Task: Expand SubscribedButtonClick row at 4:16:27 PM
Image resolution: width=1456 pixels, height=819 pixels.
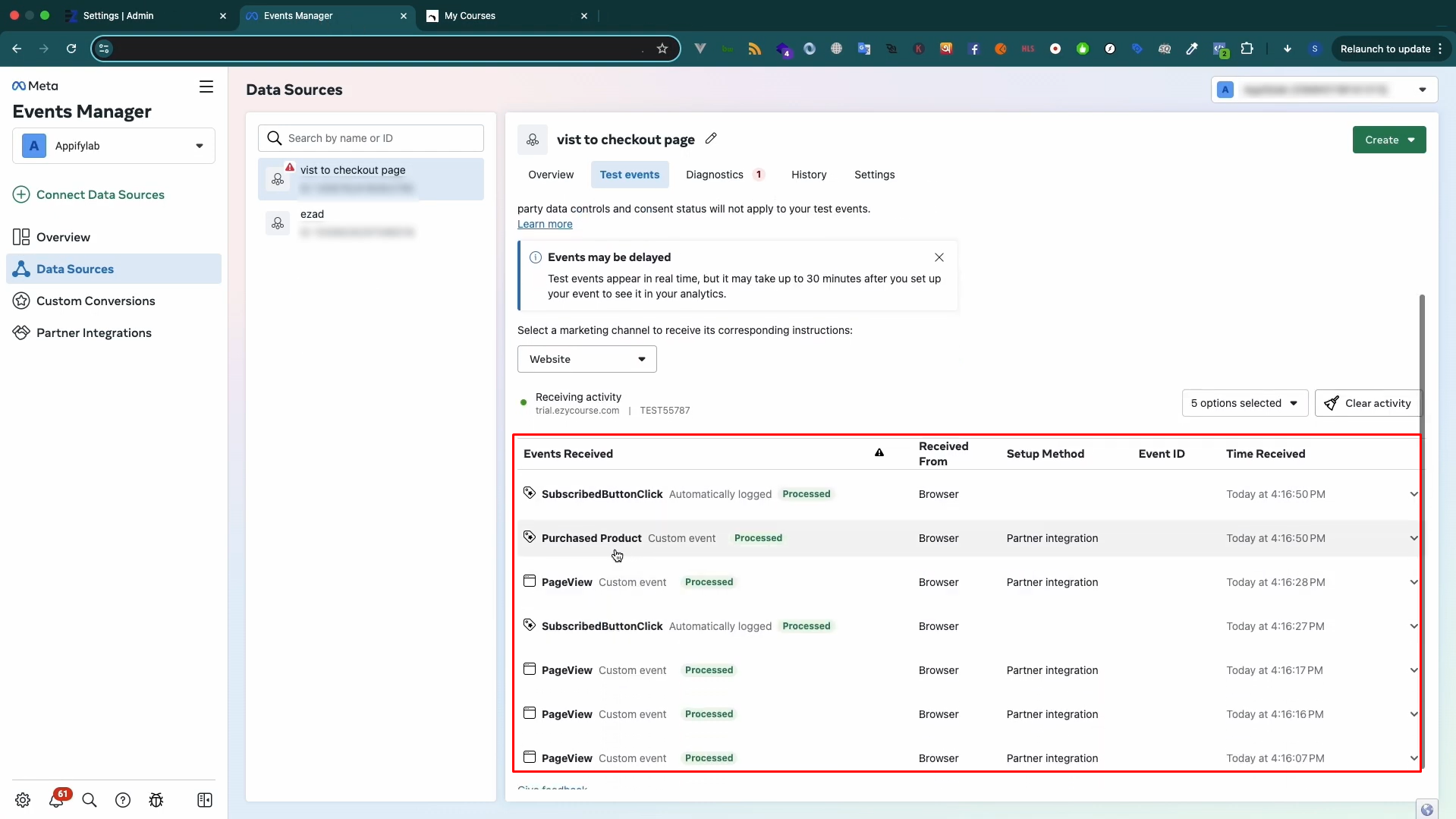Action: pyautogui.click(x=1414, y=626)
